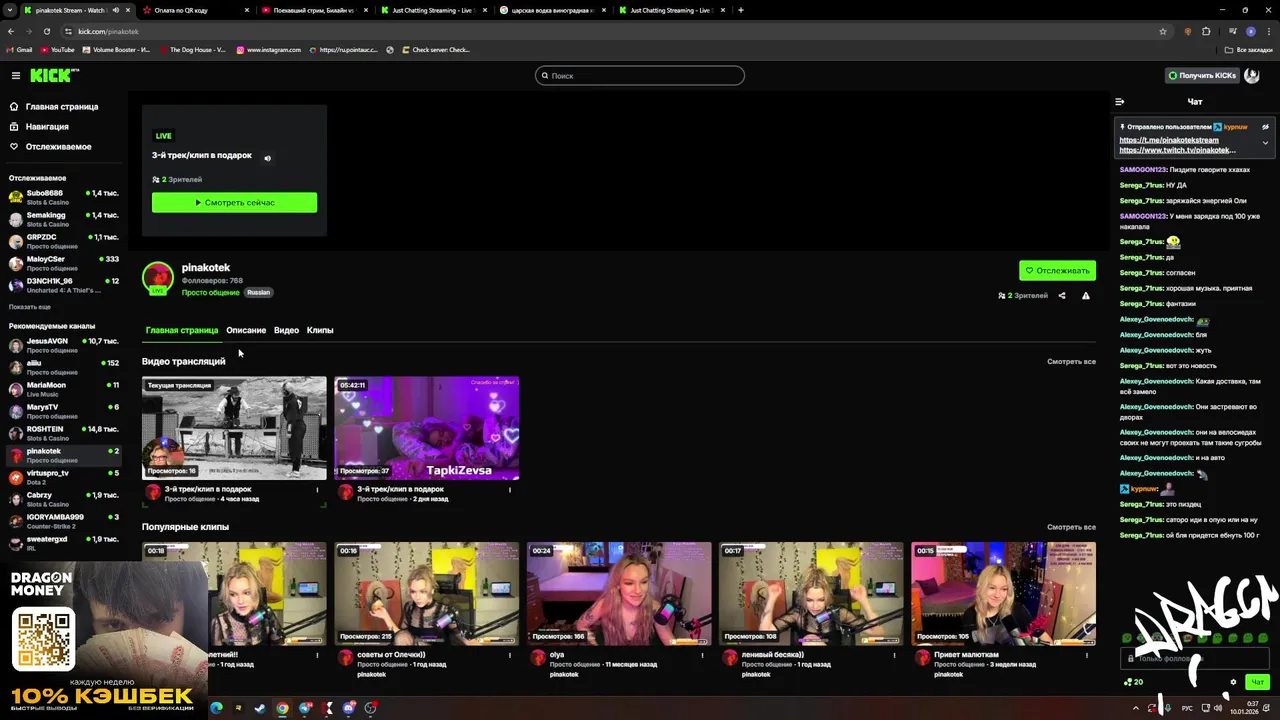Reload the page
The image size is (1280, 720).
click(46, 31)
